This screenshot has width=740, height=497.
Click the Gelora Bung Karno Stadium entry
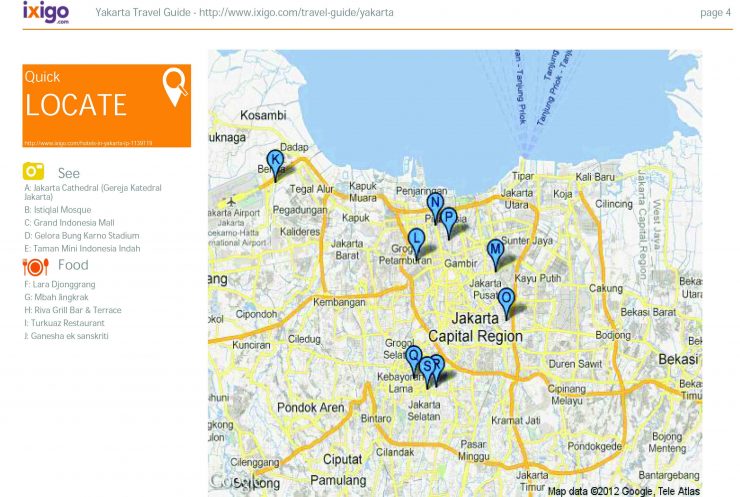tap(82, 236)
